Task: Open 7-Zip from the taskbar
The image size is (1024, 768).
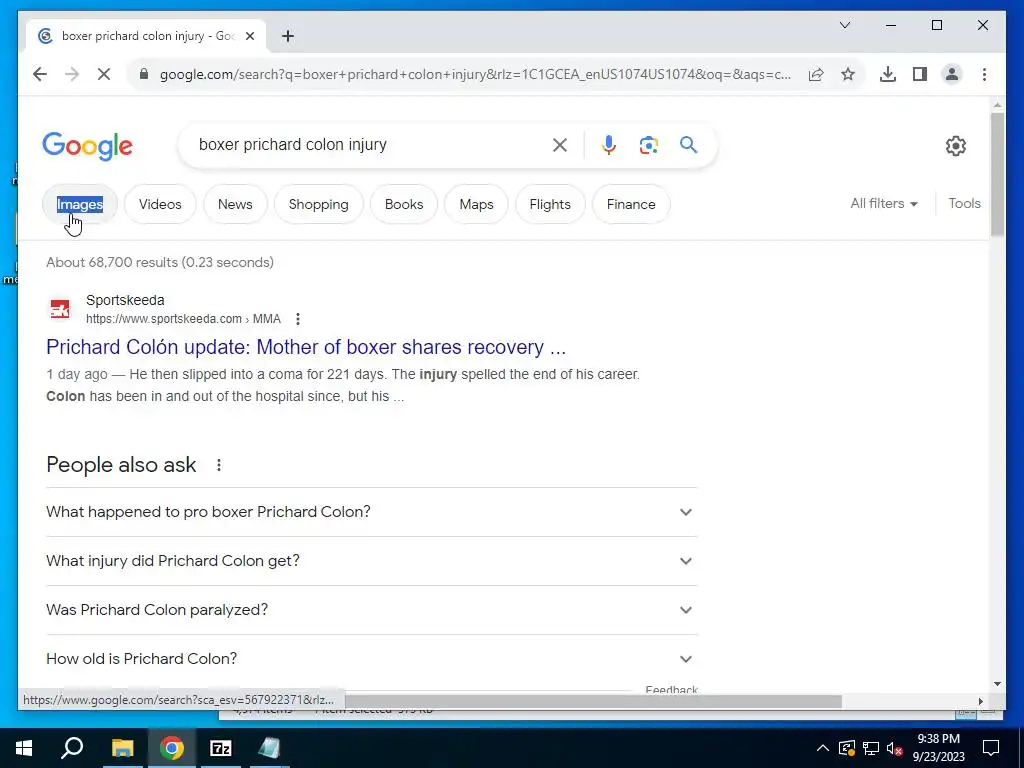Action: pyautogui.click(x=221, y=748)
